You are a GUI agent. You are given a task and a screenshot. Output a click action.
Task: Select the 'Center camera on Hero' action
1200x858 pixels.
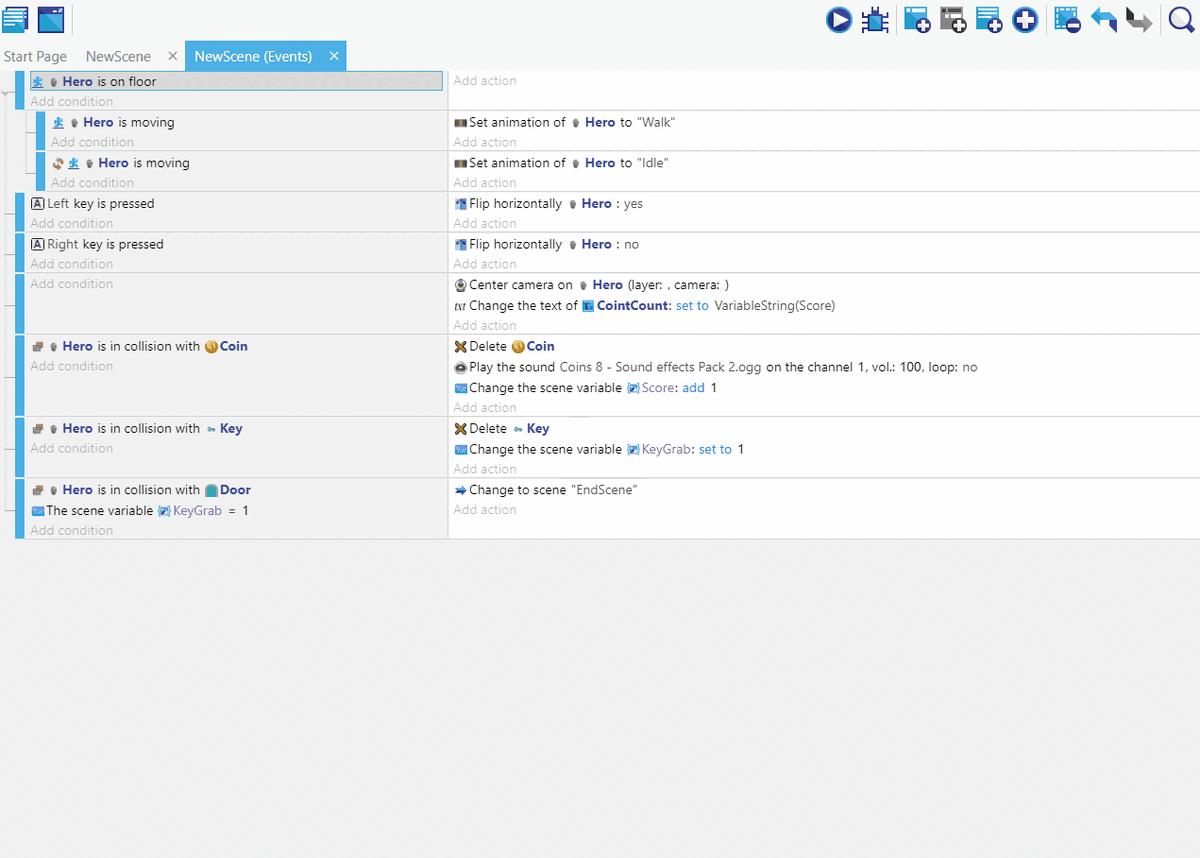(x=591, y=286)
